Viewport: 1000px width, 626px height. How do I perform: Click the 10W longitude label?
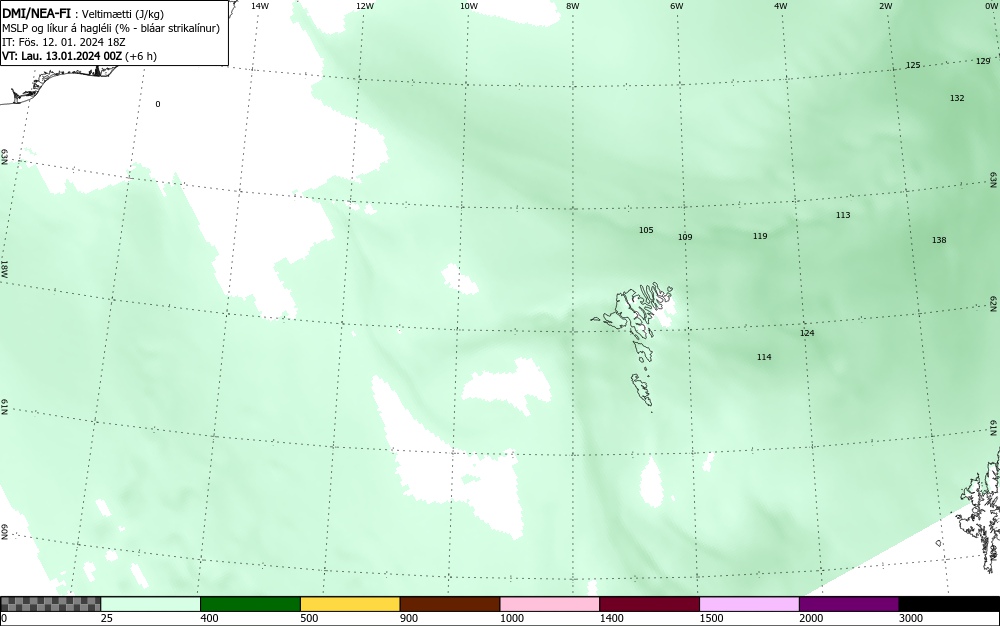pyautogui.click(x=469, y=6)
